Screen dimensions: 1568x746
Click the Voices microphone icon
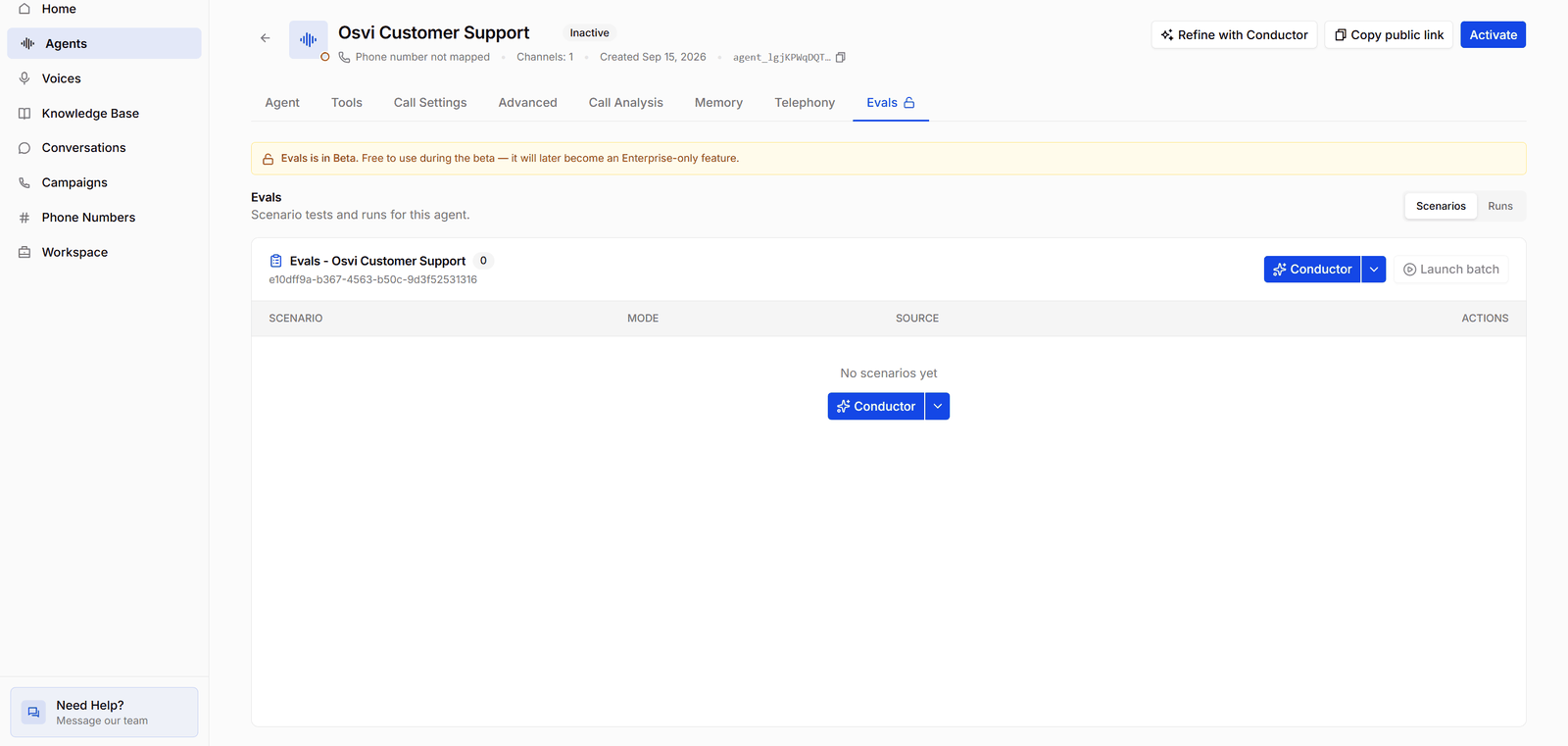tap(24, 78)
